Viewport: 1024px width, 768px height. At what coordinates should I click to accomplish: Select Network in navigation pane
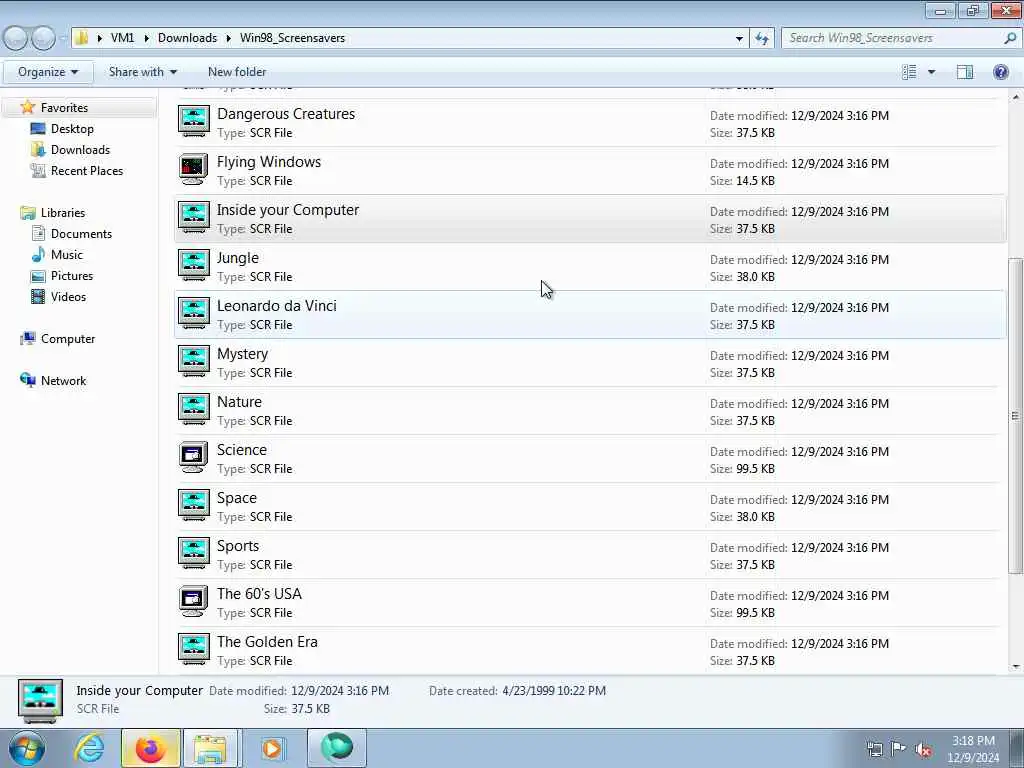click(63, 381)
